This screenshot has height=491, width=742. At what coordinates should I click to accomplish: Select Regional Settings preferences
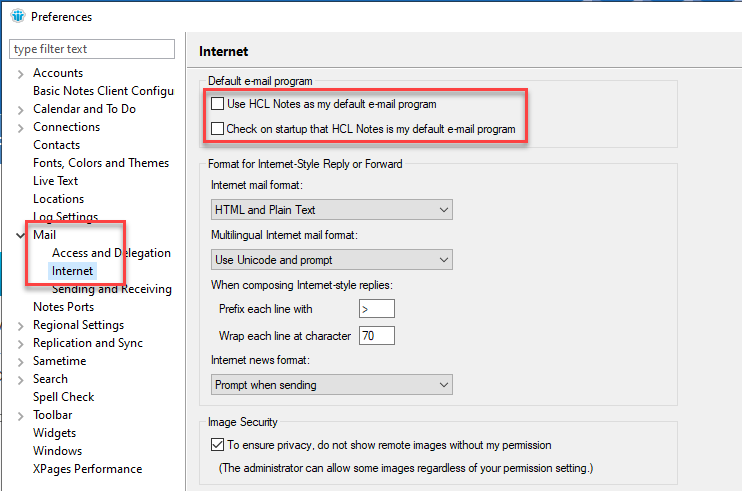[79, 325]
